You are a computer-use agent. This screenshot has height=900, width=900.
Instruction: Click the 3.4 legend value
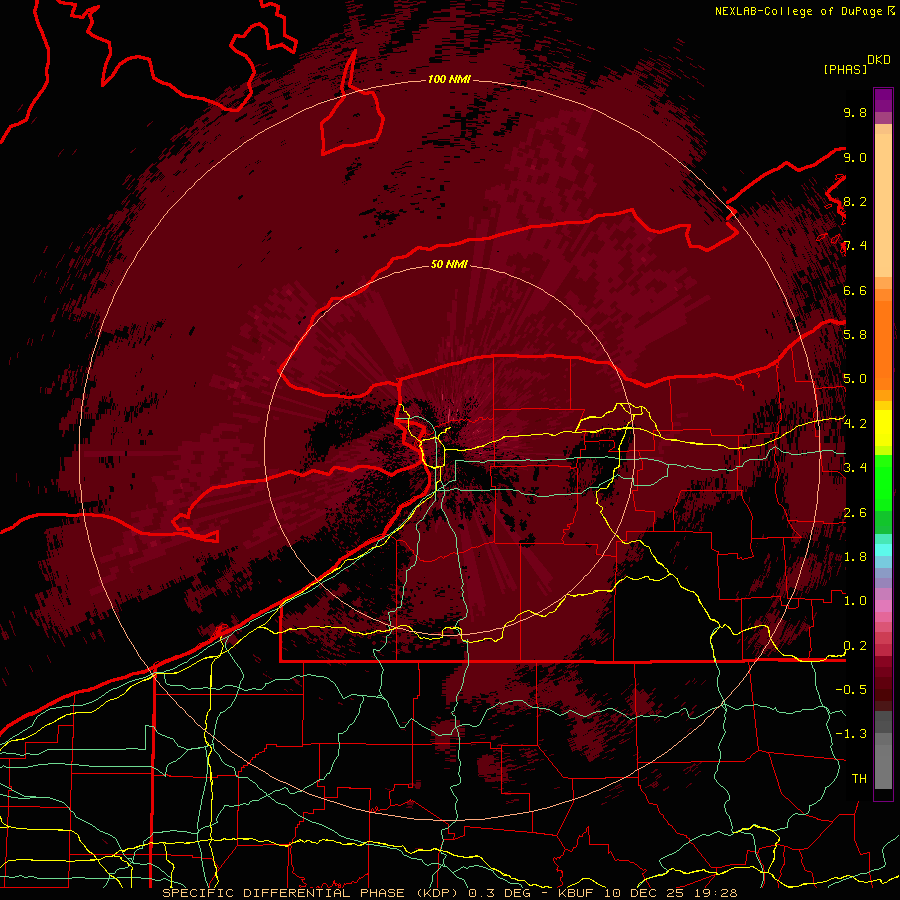pyautogui.click(x=855, y=468)
